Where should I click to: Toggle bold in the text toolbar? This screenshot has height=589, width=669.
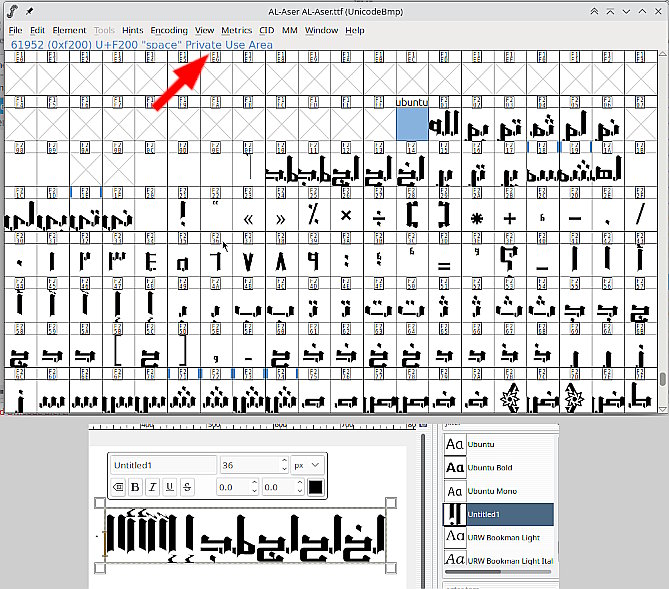tap(134, 487)
